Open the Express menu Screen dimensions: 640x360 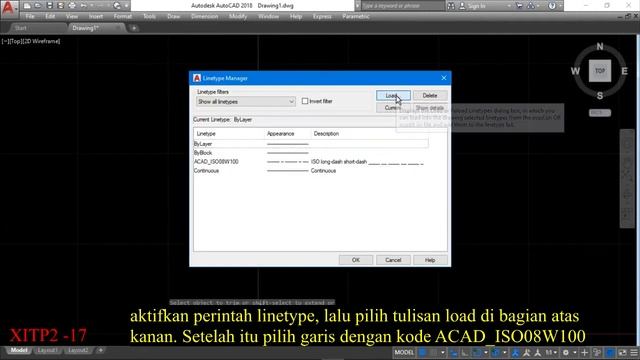point(322,16)
